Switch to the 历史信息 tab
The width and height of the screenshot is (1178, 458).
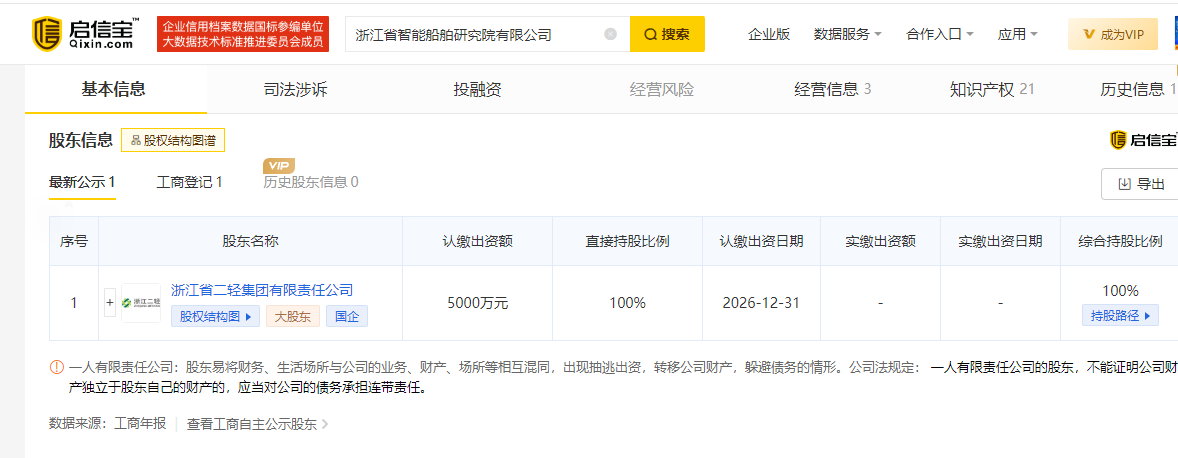1138,90
